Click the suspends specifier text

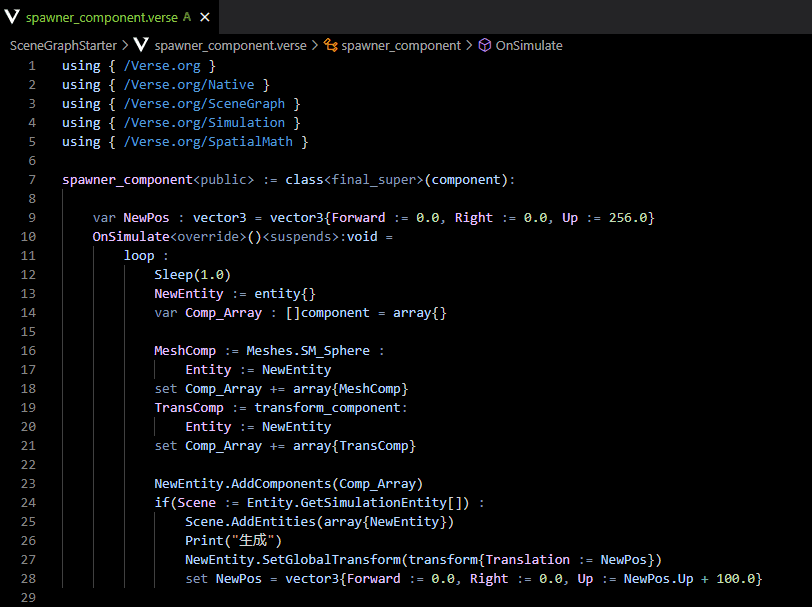pos(301,237)
